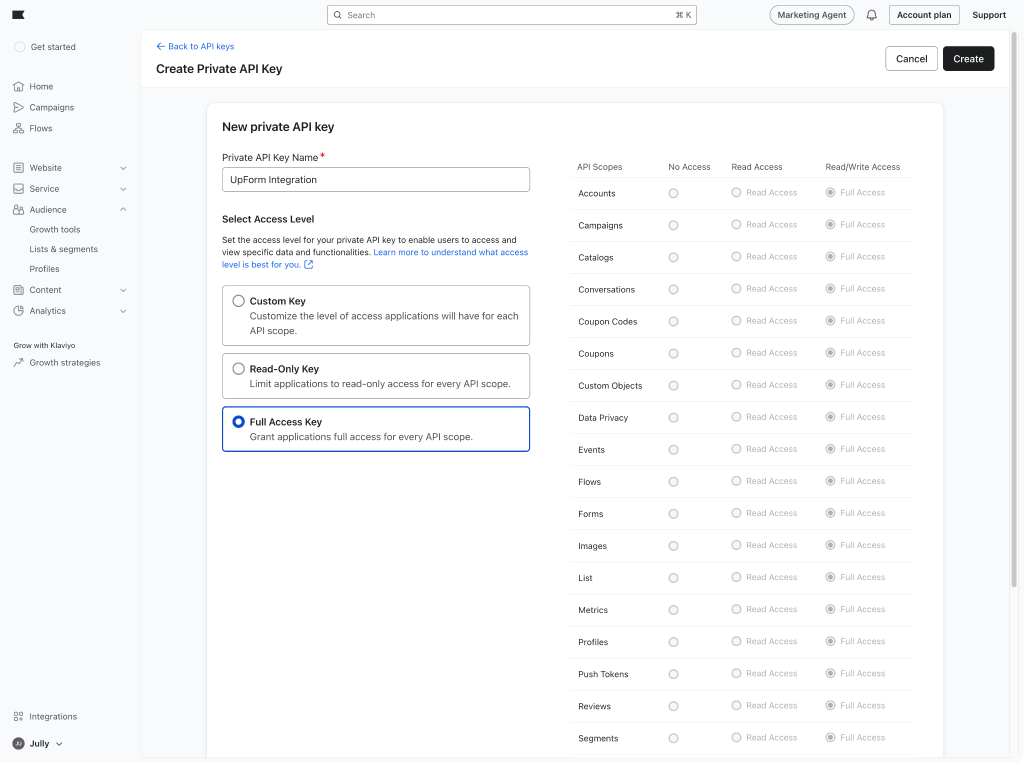The image size is (1024, 763).
Task: Click the Campaigns paper-plane icon
Action: [x=18, y=107]
